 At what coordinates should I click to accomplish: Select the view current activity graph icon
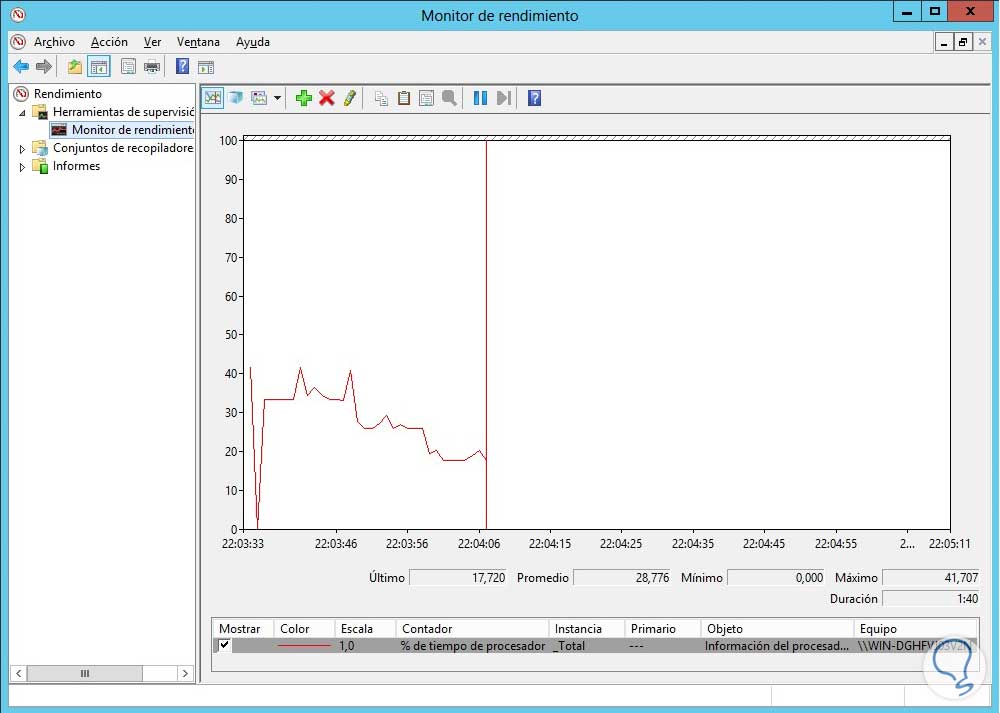click(213, 98)
